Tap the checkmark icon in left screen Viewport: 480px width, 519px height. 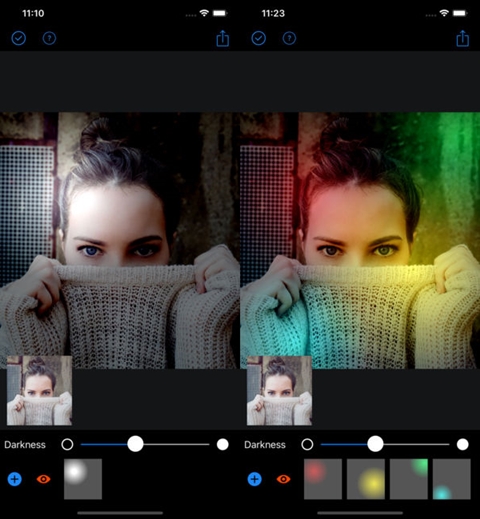[x=19, y=38]
